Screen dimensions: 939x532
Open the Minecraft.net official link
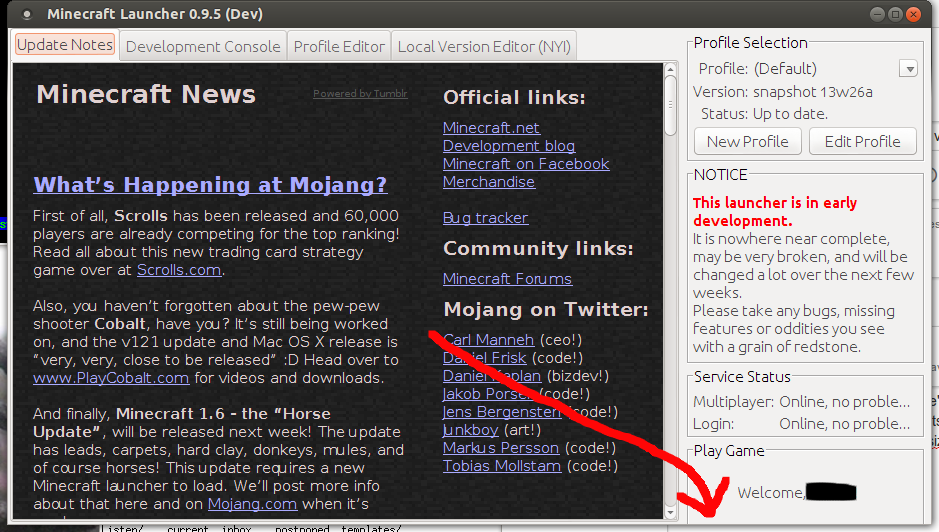(491, 128)
